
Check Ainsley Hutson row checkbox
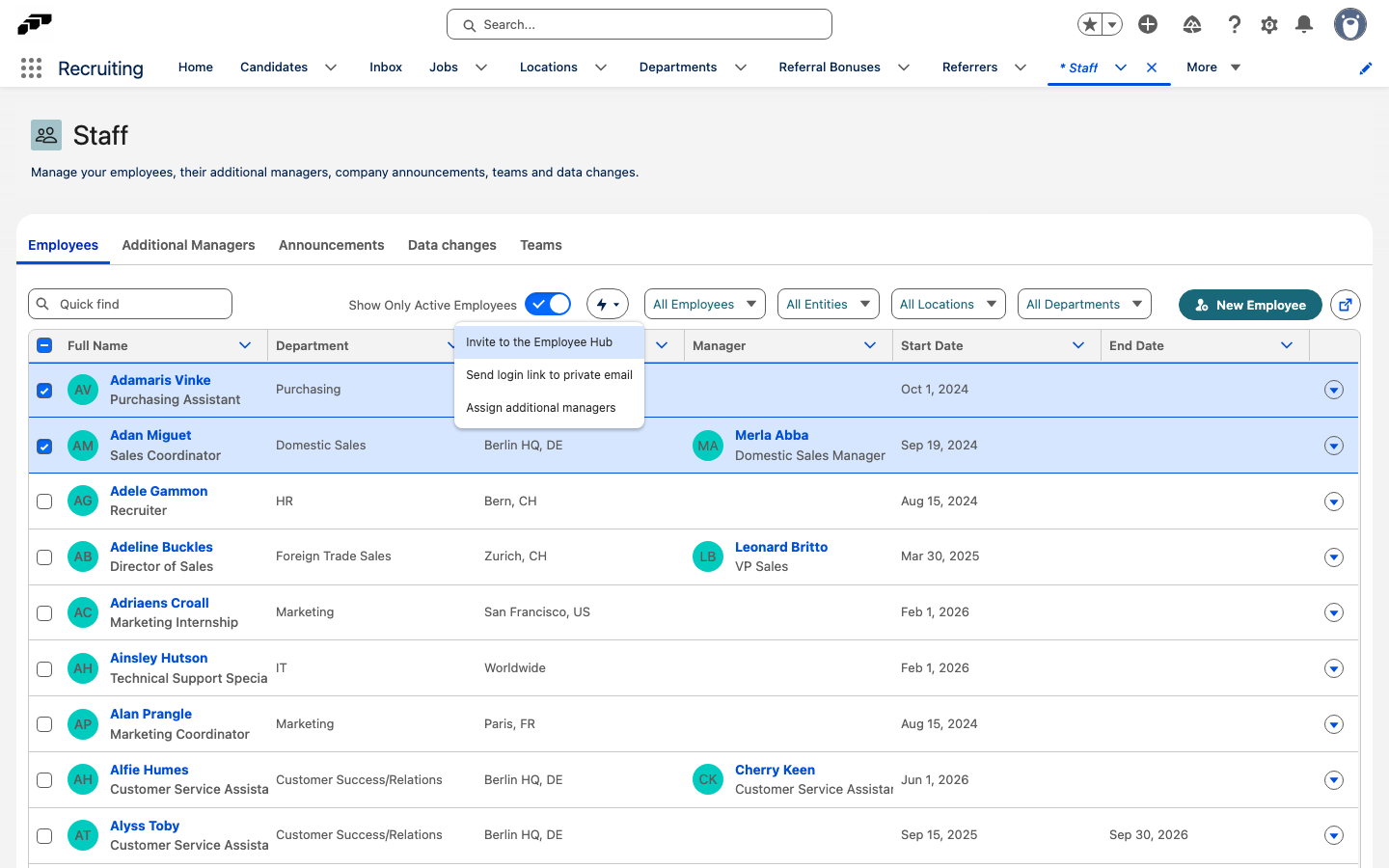pos(44,669)
